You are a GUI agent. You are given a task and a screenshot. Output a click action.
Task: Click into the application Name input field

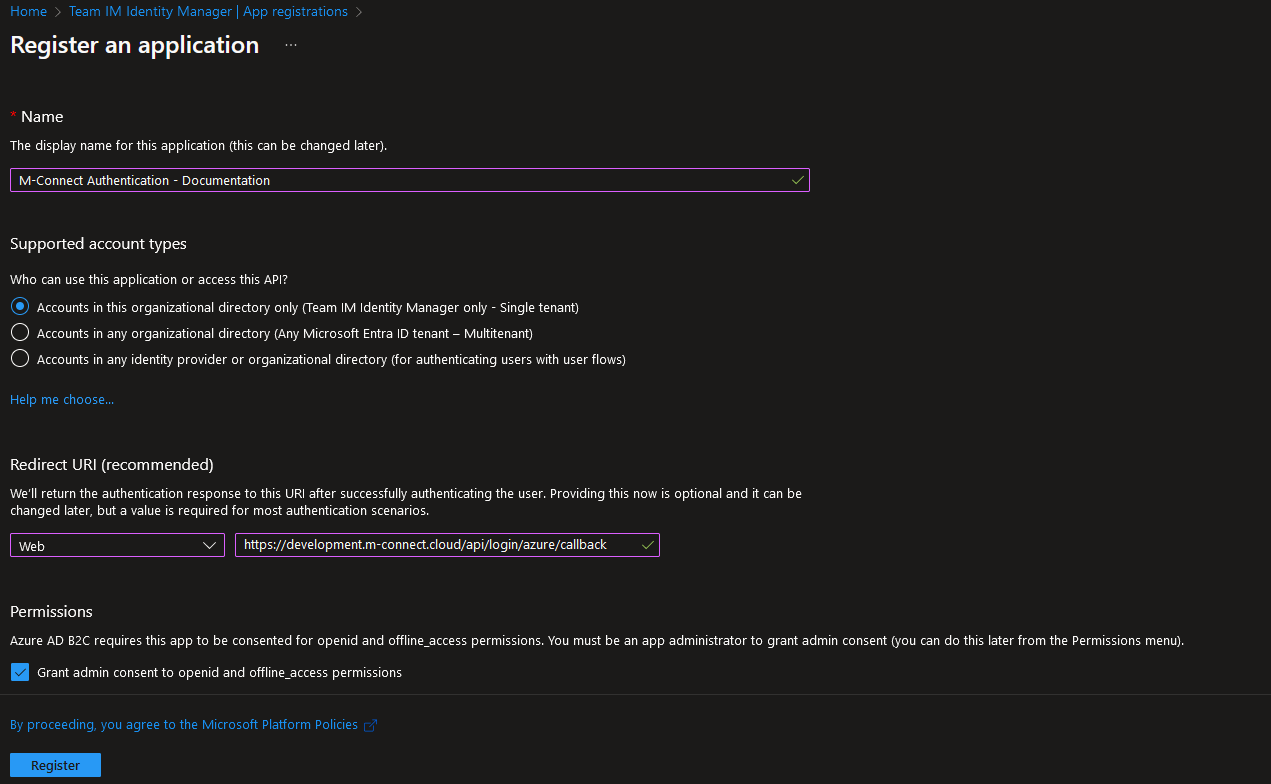pyautogui.click(x=400, y=180)
